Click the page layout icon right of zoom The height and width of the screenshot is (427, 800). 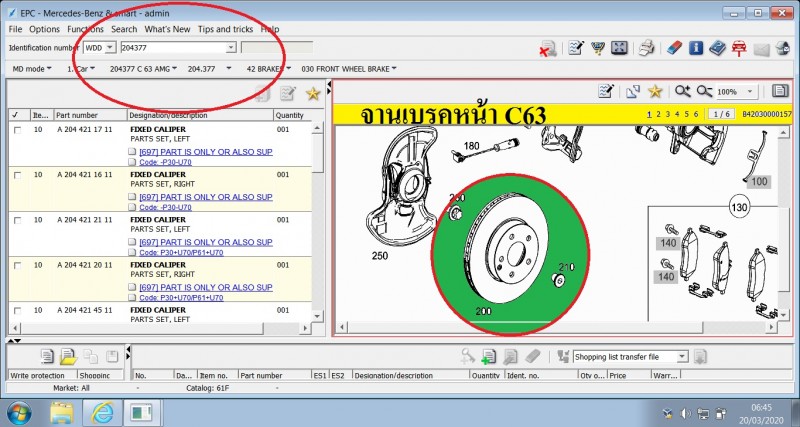pos(780,91)
